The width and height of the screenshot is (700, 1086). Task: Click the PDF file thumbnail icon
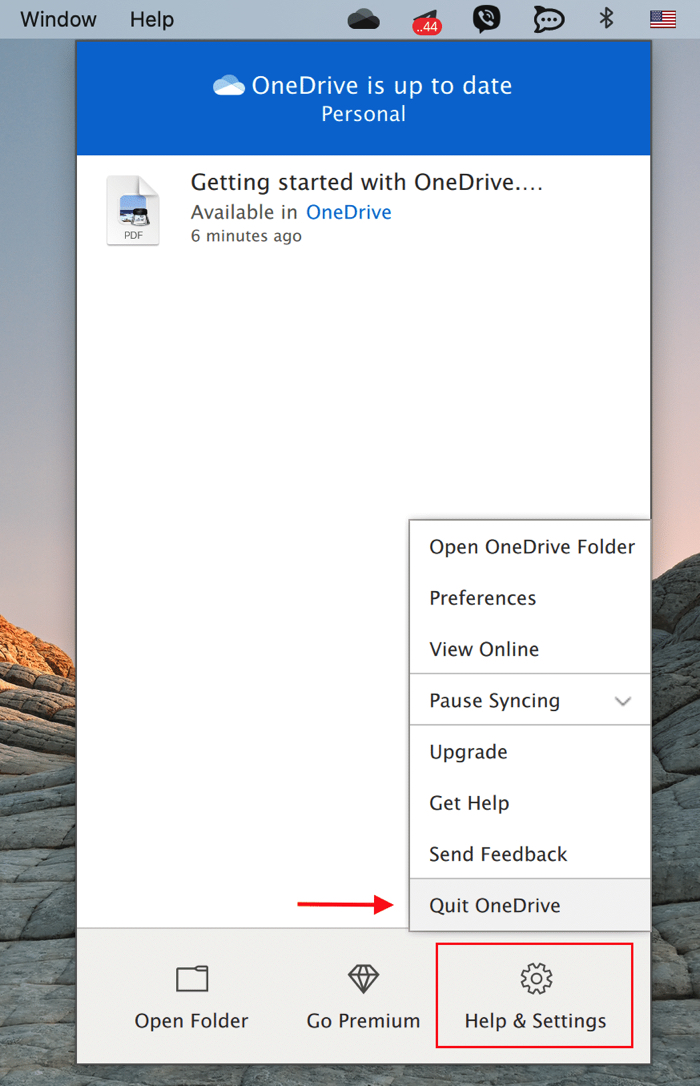[x=133, y=211]
